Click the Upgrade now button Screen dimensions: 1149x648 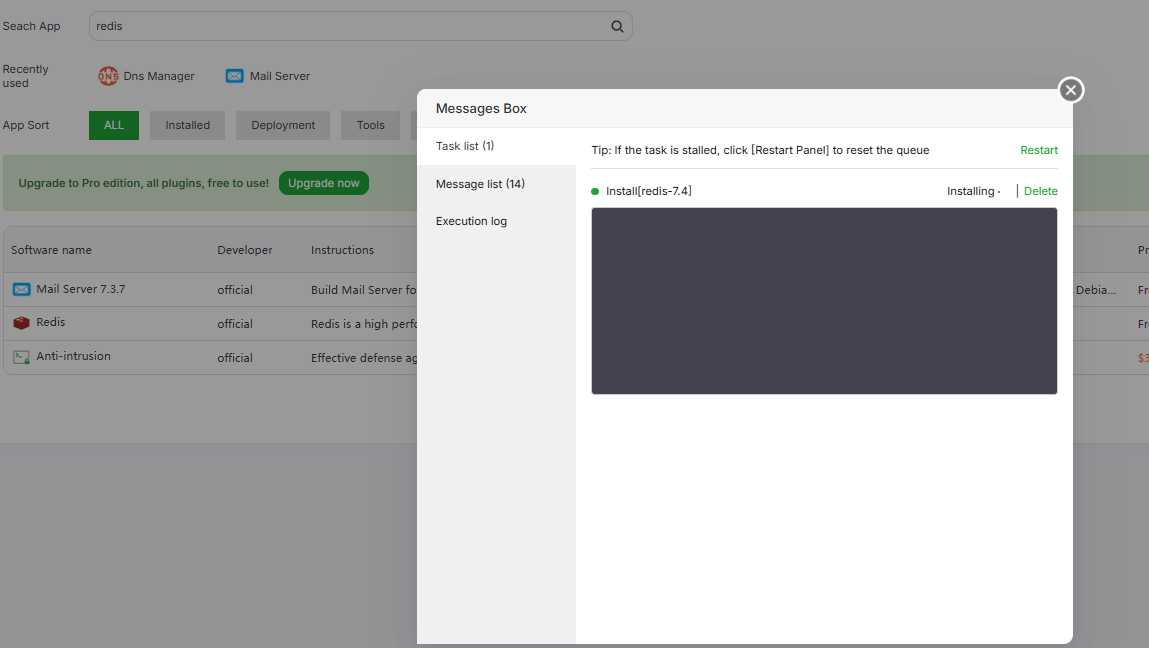(323, 183)
